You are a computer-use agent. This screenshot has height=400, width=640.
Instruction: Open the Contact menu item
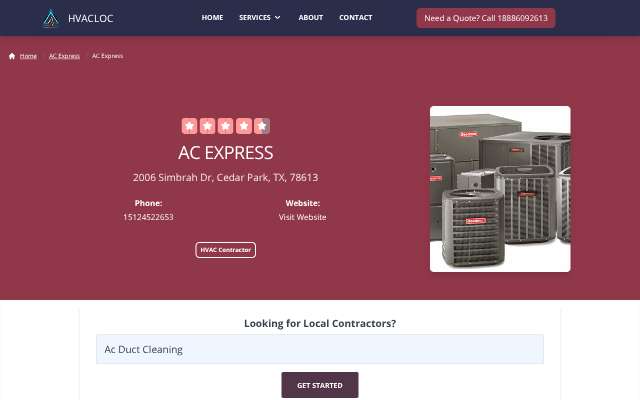(356, 18)
